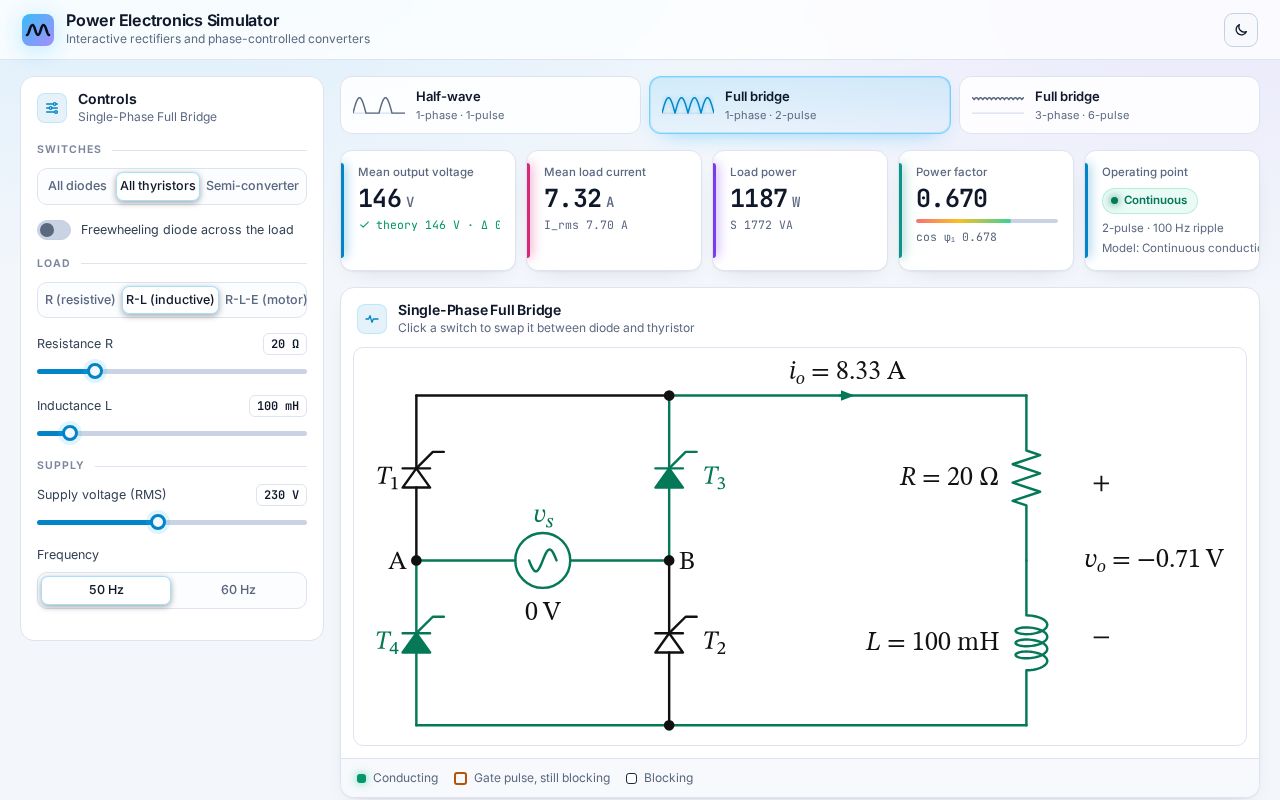Click the Power factor card
The width and height of the screenshot is (1280, 800).
tap(986, 210)
